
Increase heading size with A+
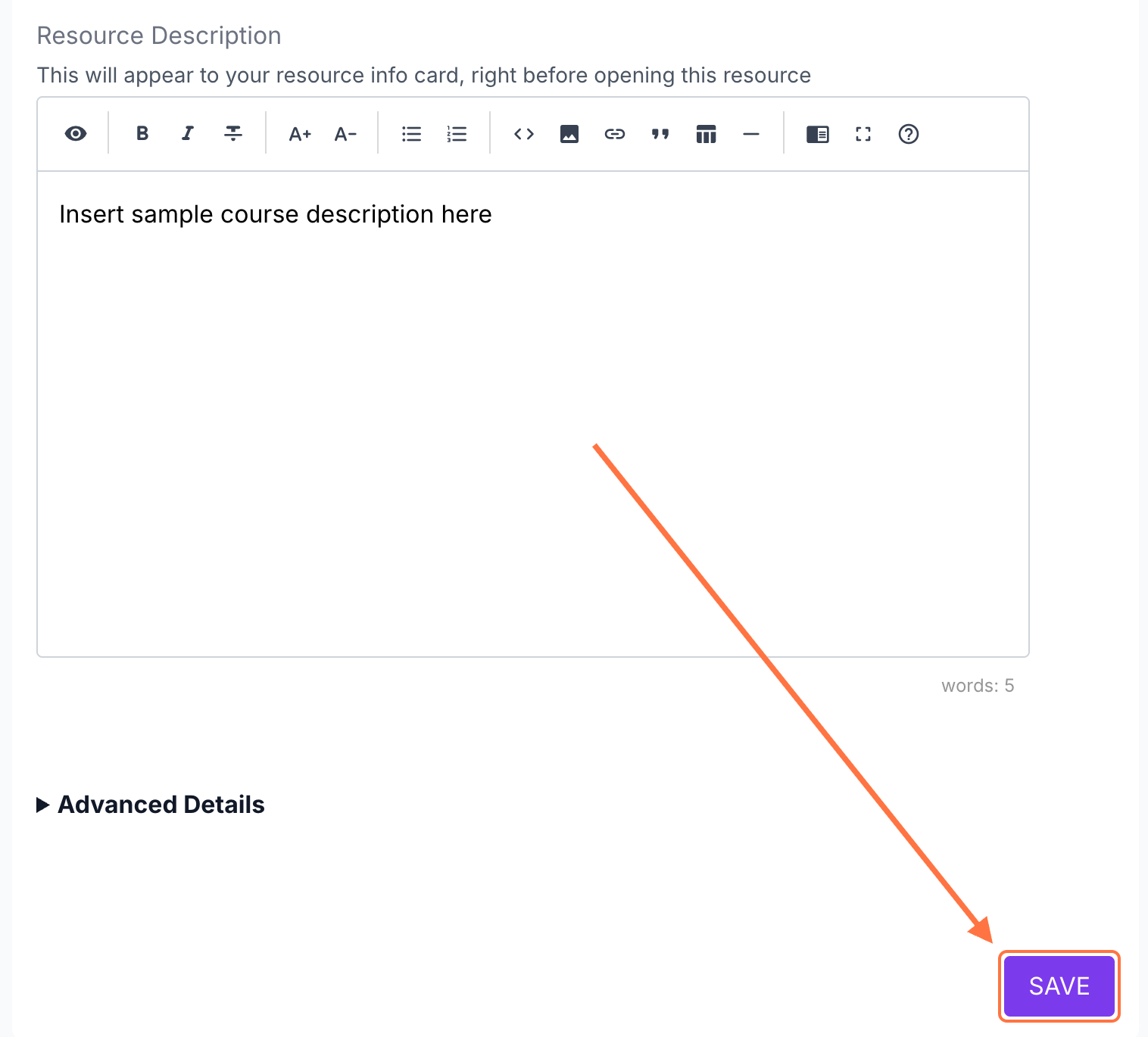click(x=300, y=134)
